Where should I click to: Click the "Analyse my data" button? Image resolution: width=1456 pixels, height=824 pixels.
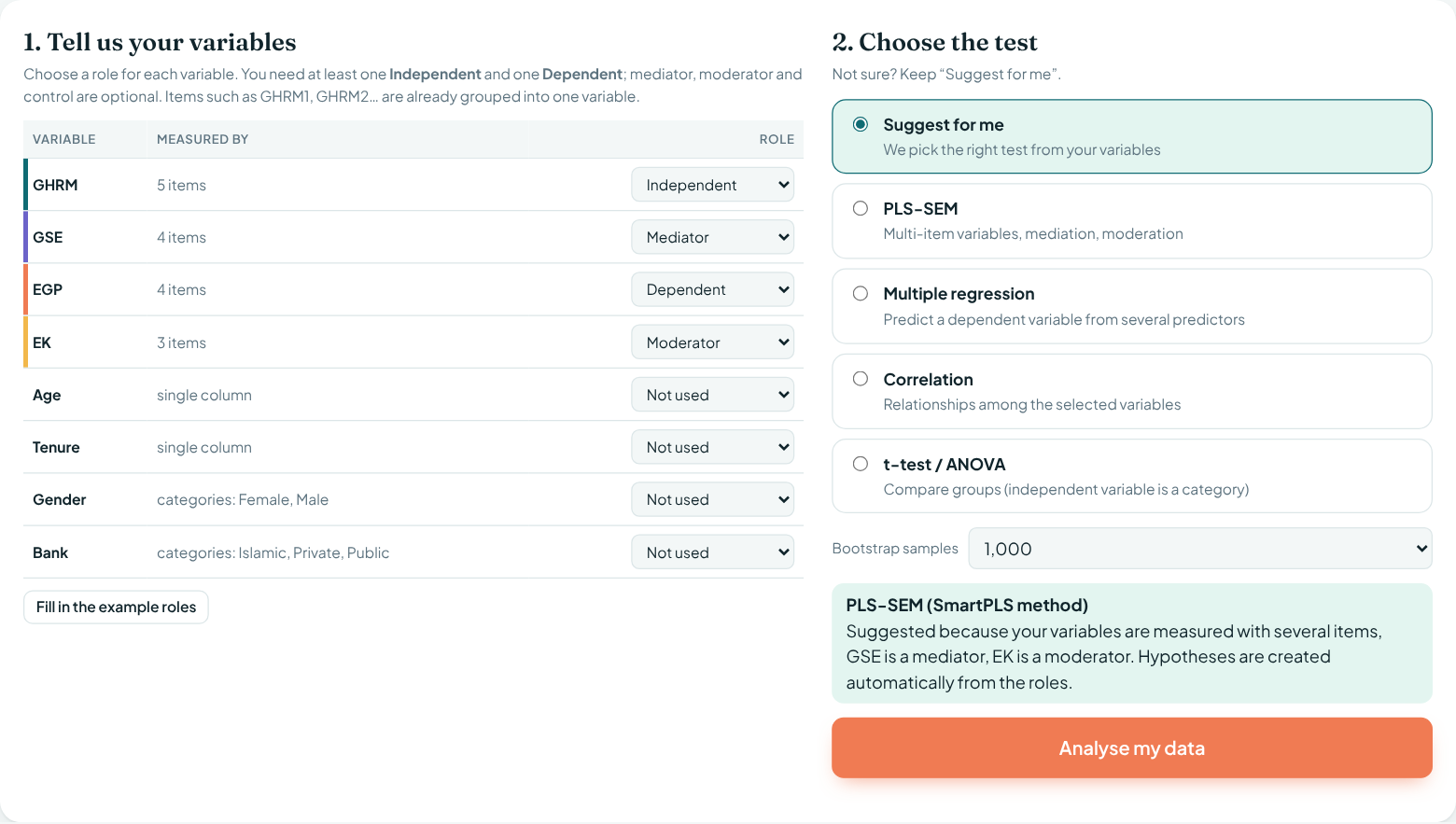[1132, 747]
